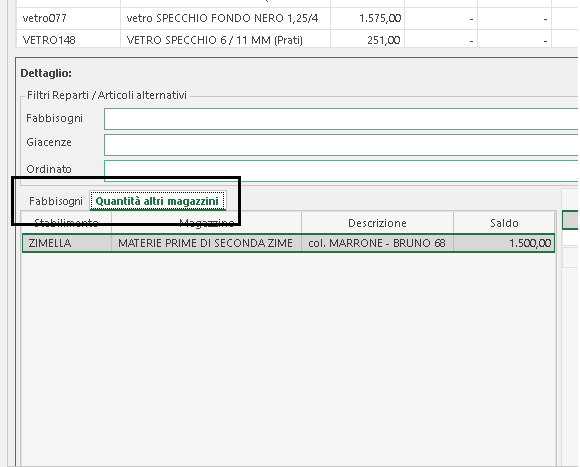Image resolution: width=580 pixels, height=467 pixels.
Task: Click the Fabbisogni filter input field
Action: point(341,119)
